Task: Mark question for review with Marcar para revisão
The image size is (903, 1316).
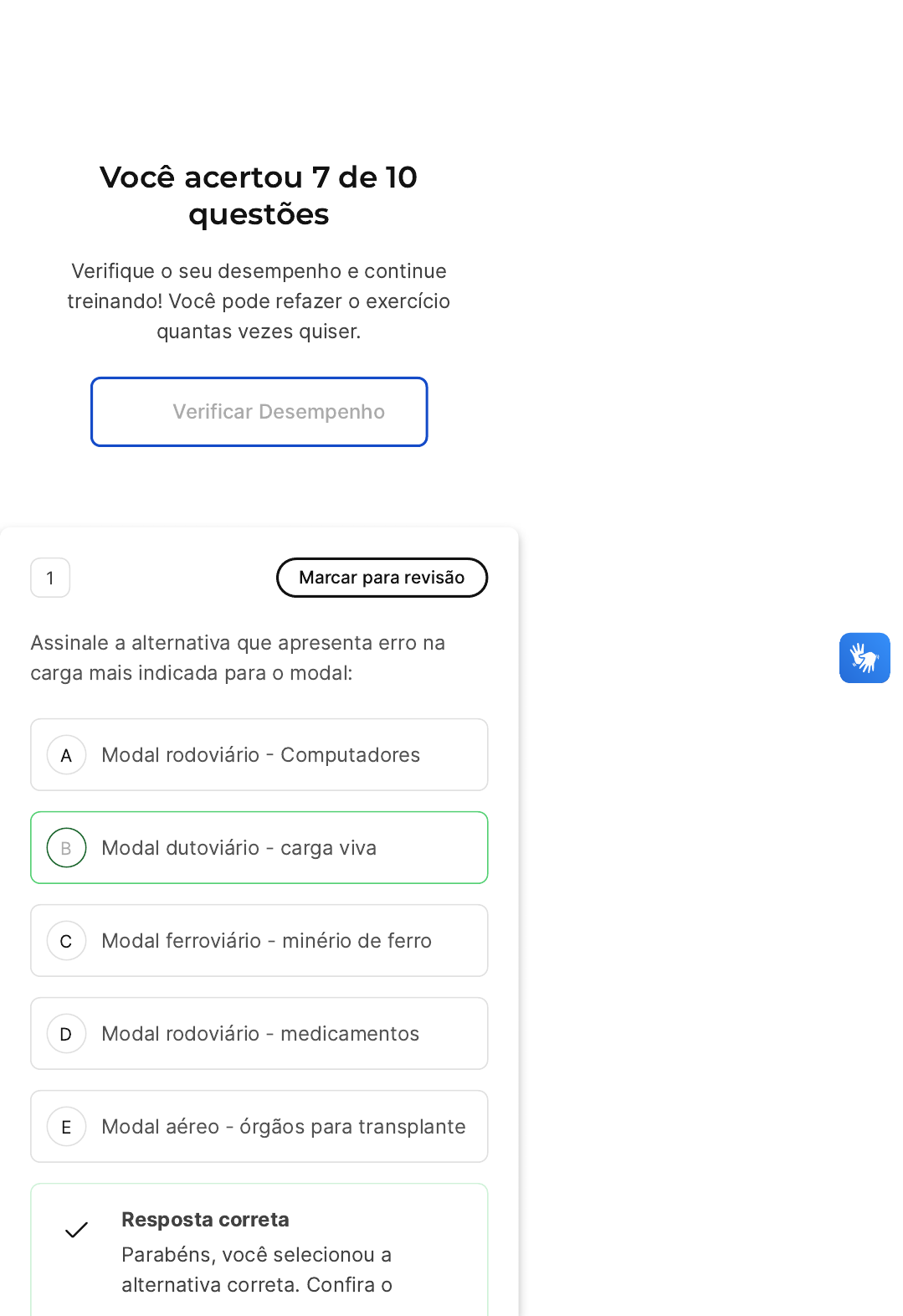Action: [382, 578]
